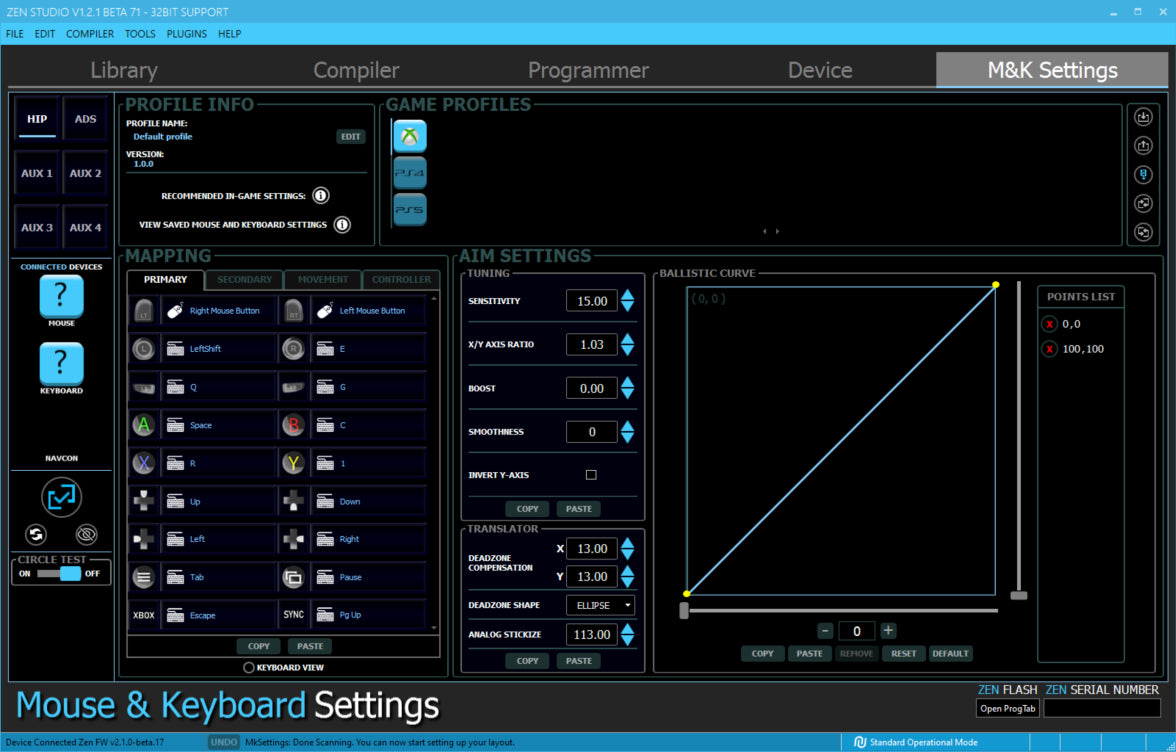
Task: Click the Sensitivity stepper arrows
Action: [x=627, y=301]
